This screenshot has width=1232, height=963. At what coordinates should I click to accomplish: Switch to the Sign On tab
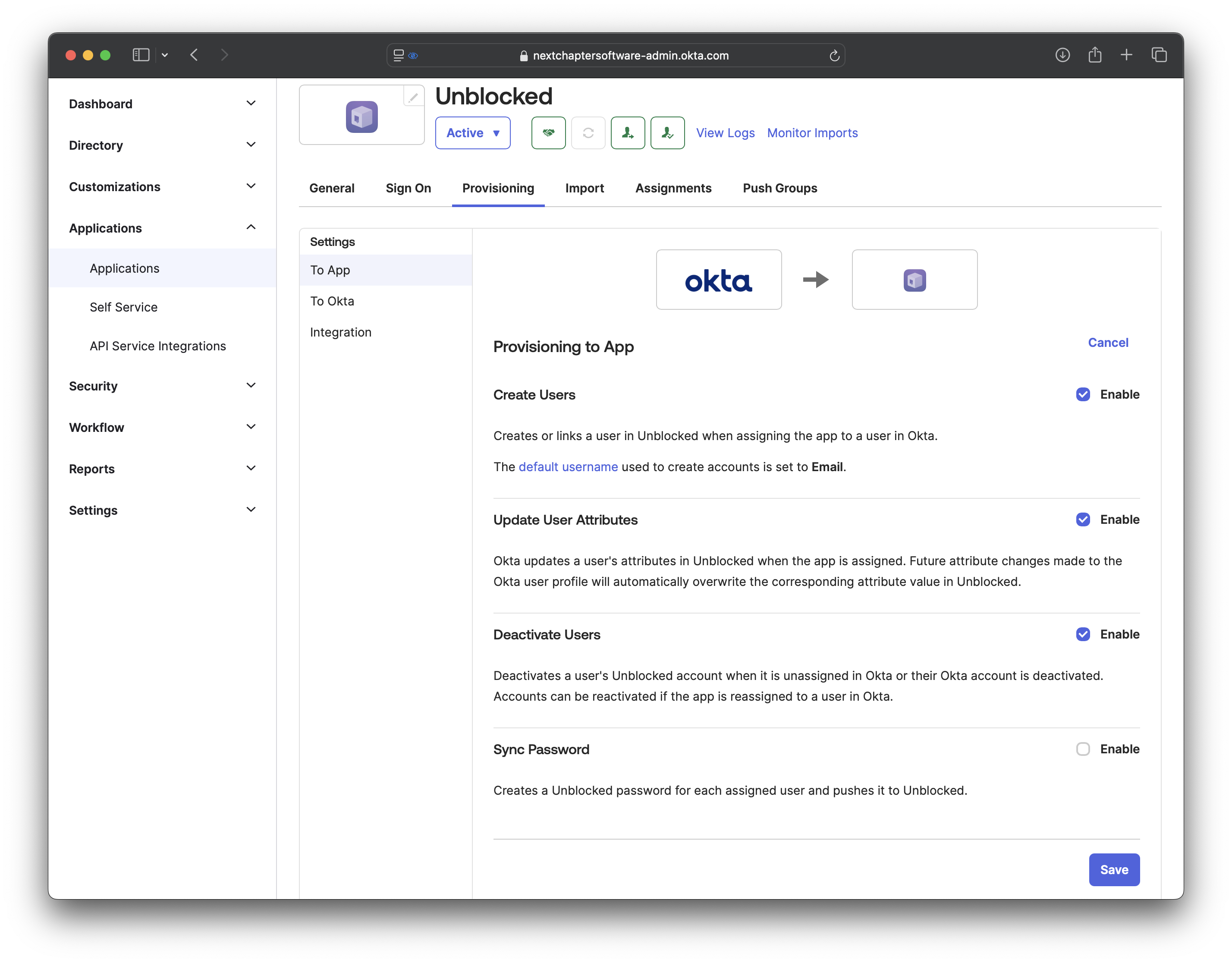tap(408, 189)
